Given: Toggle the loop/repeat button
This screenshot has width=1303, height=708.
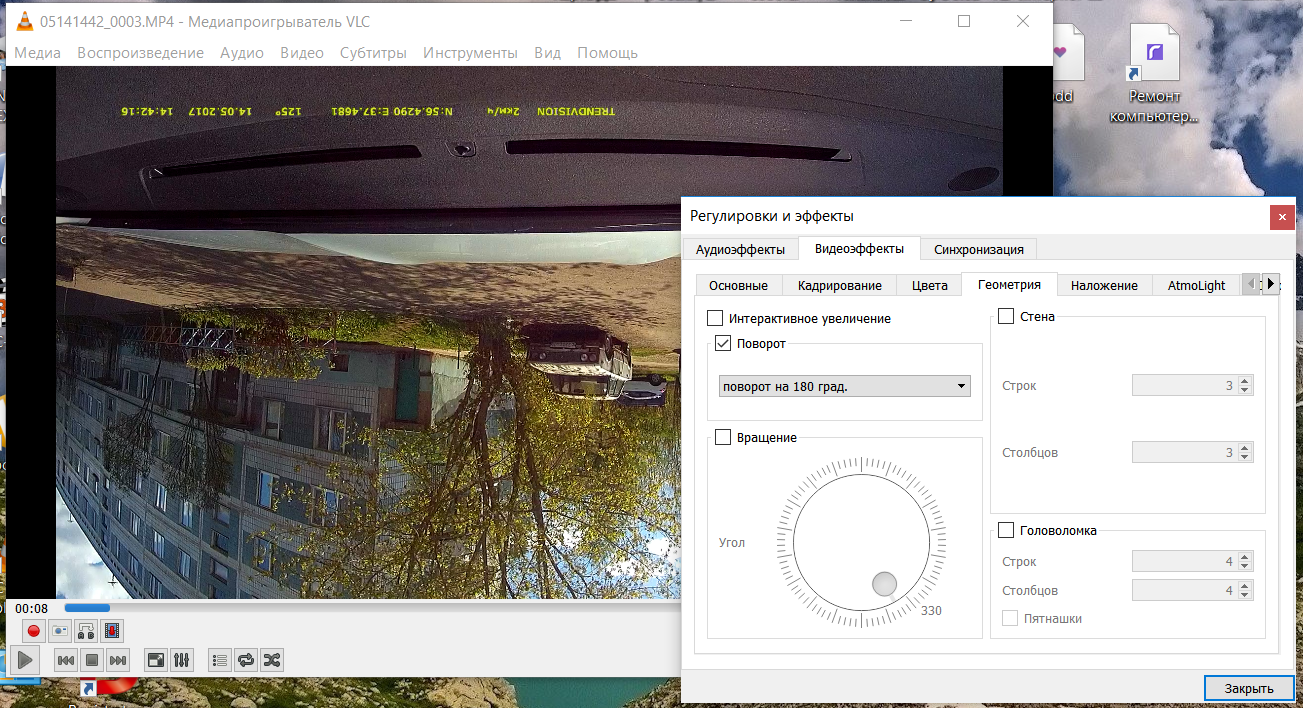Looking at the screenshot, I should [x=245, y=660].
